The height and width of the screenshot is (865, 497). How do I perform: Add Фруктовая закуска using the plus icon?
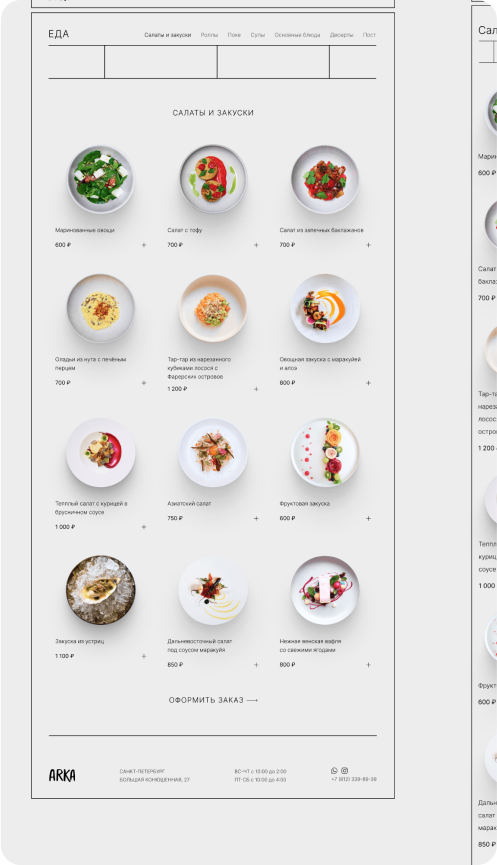coord(368,519)
